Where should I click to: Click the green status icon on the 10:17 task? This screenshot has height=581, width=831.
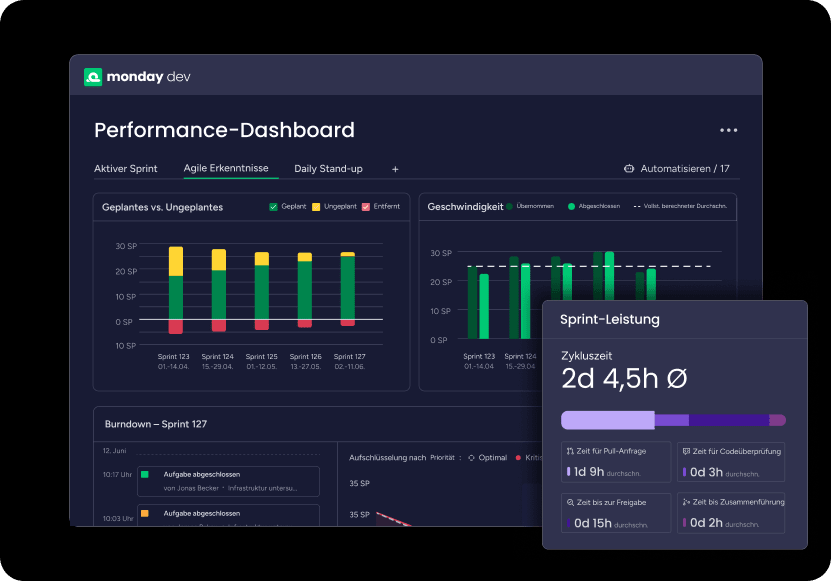coord(145,475)
